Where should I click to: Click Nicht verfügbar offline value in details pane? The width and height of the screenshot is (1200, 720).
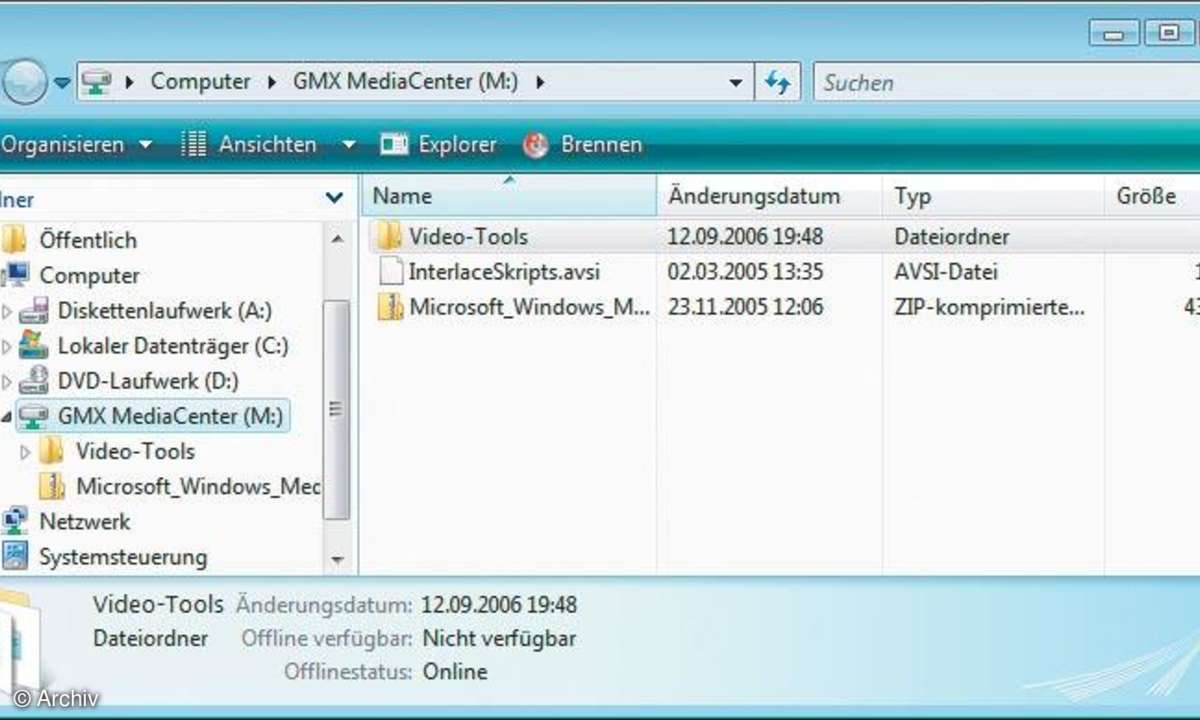499,638
